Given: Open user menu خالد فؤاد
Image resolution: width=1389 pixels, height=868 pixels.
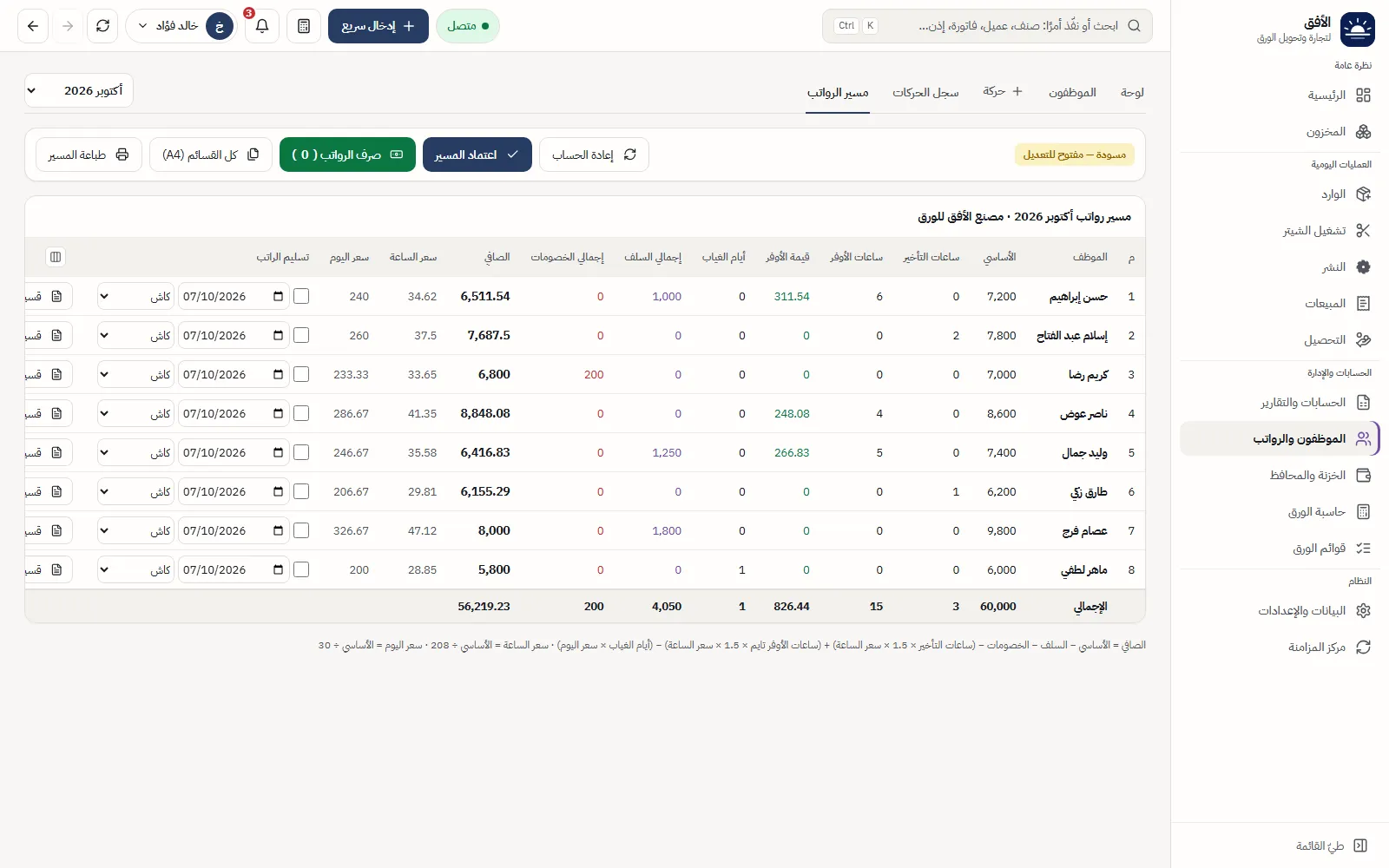Looking at the screenshot, I should pos(181,26).
